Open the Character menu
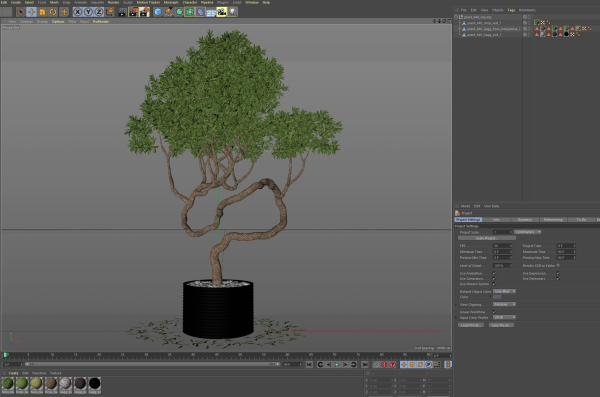Viewport: 600px width, 397px height. [190, 2]
